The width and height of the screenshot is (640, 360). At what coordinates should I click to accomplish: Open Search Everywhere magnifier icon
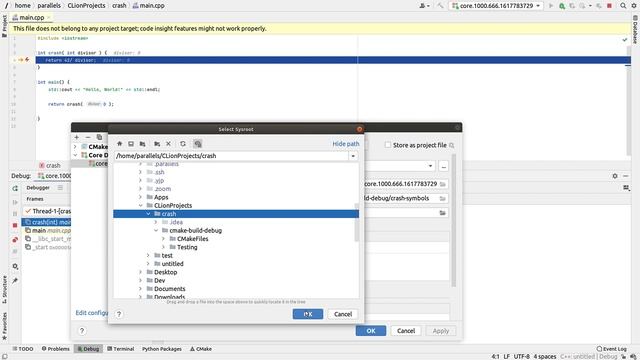pos(623,6)
